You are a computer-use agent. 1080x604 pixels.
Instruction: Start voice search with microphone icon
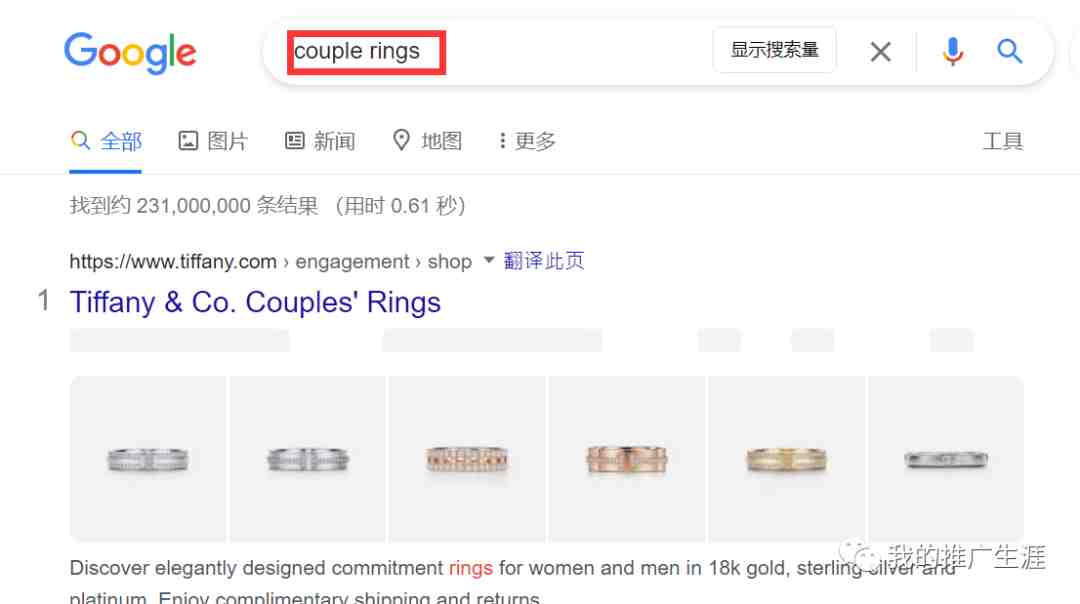click(x=953, y=52)
